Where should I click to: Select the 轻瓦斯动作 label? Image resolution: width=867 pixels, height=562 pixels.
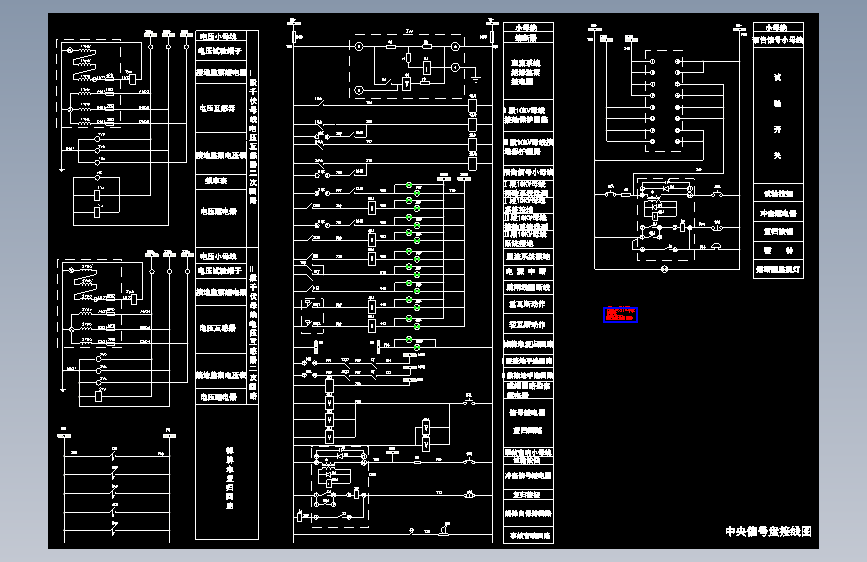(x=527, y=324)
